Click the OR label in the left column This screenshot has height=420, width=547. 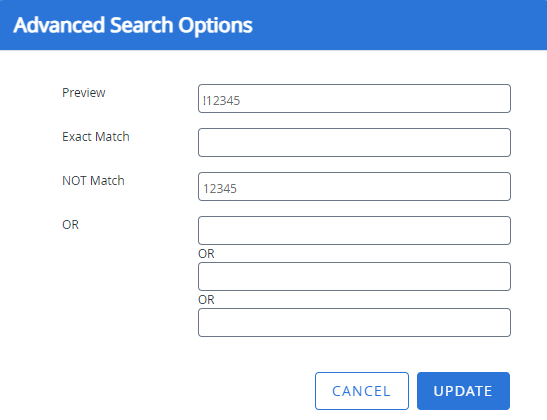[70, 225]
